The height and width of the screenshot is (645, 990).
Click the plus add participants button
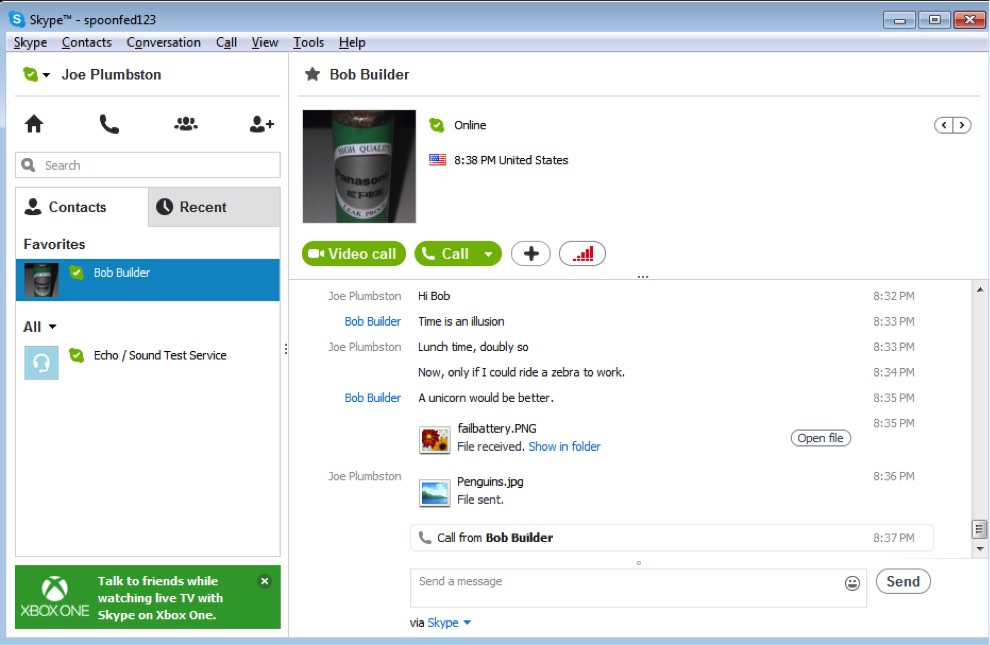531,254
